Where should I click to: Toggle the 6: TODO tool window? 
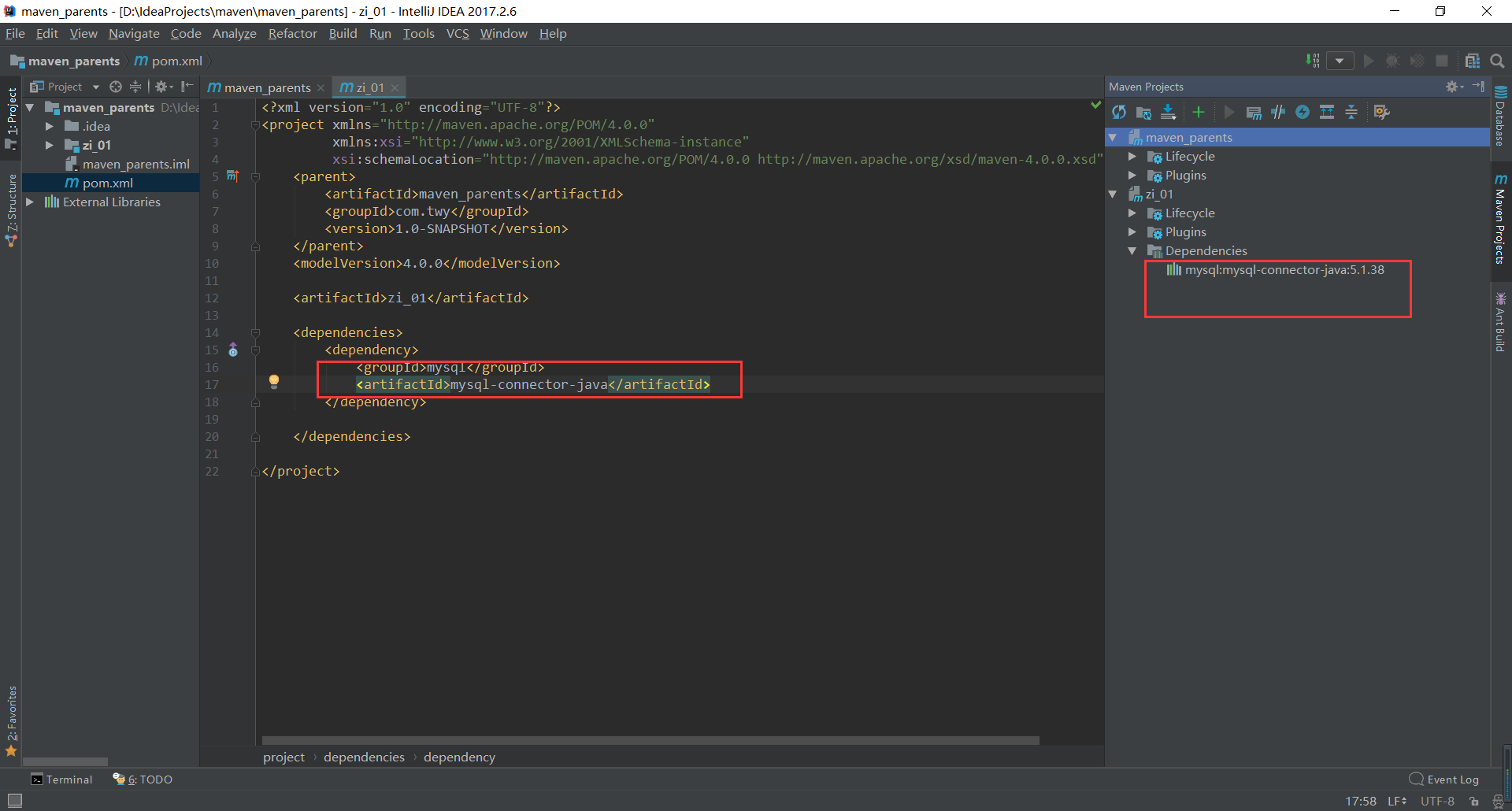point(143,780)
